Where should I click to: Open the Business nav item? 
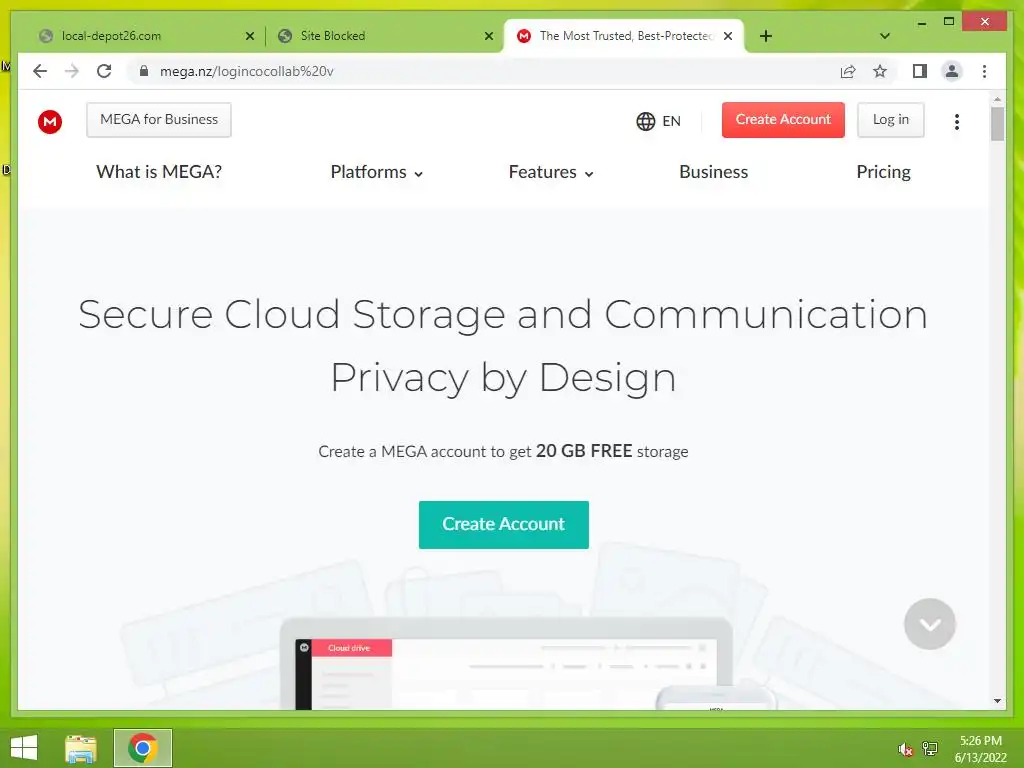tap(713, 172)
